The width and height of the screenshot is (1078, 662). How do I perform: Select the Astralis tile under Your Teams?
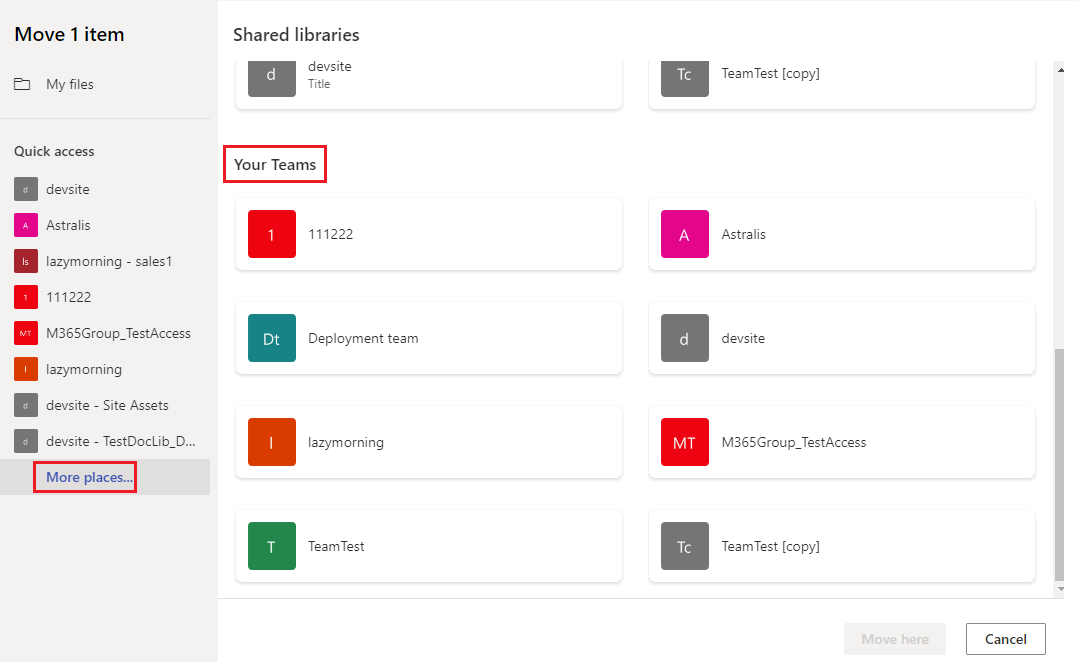coord(842,234)
